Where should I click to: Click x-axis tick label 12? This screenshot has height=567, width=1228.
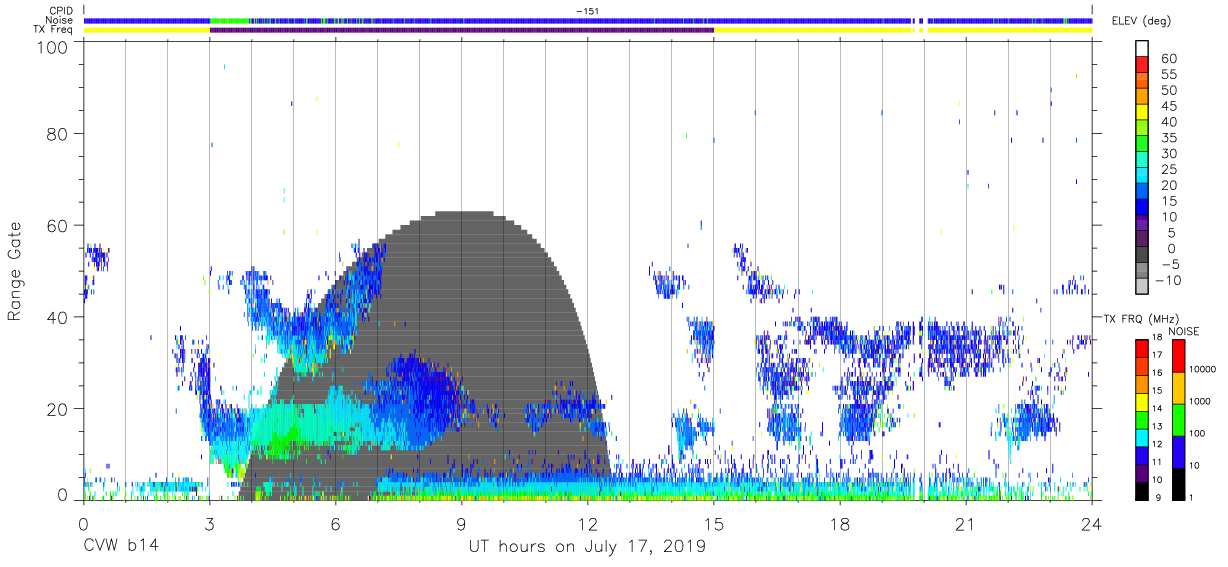click(x=587, y=524)
